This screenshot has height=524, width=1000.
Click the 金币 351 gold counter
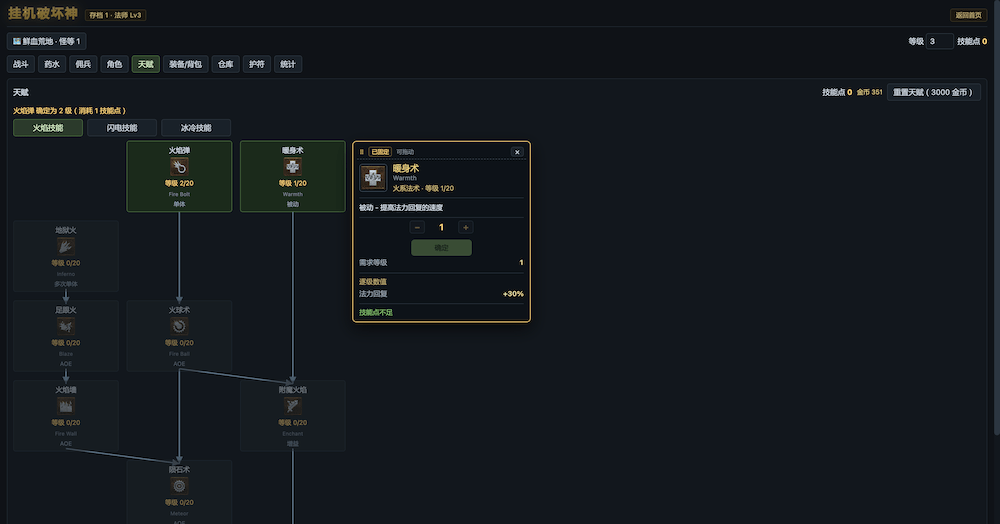869,92
